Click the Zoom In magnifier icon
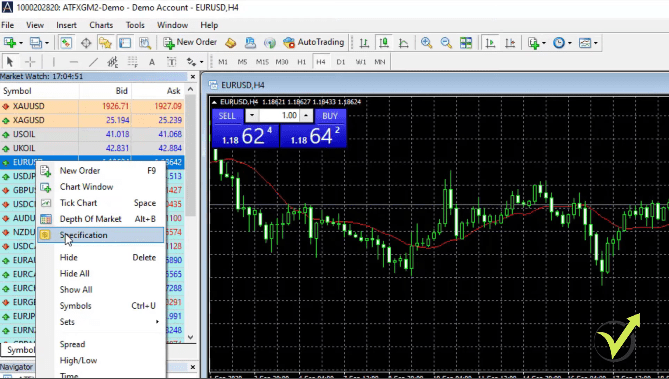This screenshot has width=669, height=379. click(x=426, y=43)
